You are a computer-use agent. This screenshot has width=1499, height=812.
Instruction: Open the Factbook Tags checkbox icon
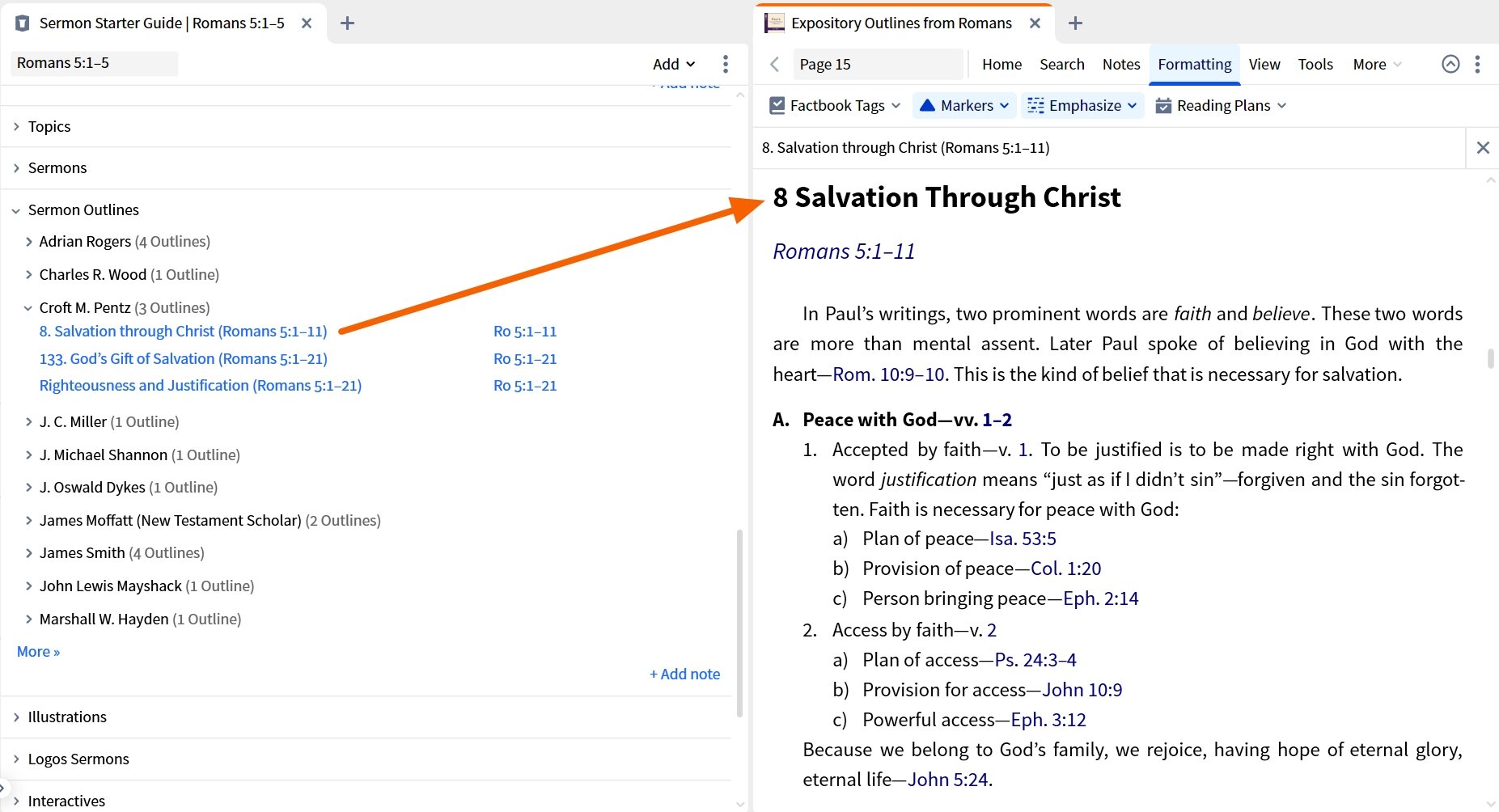point(777,106)
